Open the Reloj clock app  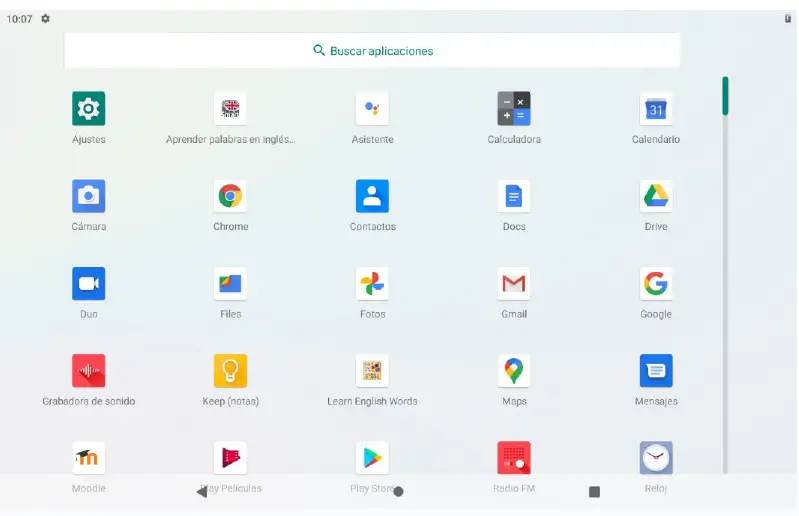(656, 458)
